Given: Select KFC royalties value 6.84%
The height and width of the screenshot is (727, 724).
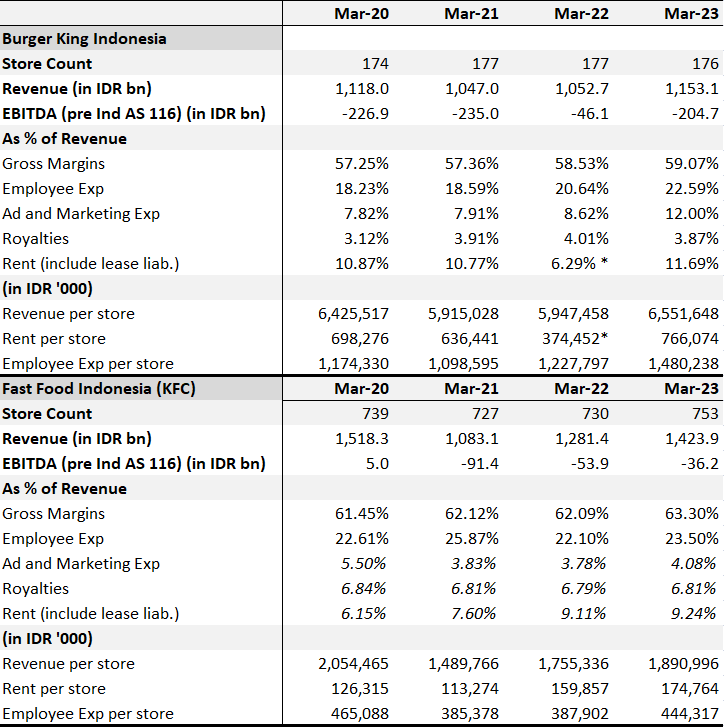Looking at the screenshot, I should [x=363, y=589].
